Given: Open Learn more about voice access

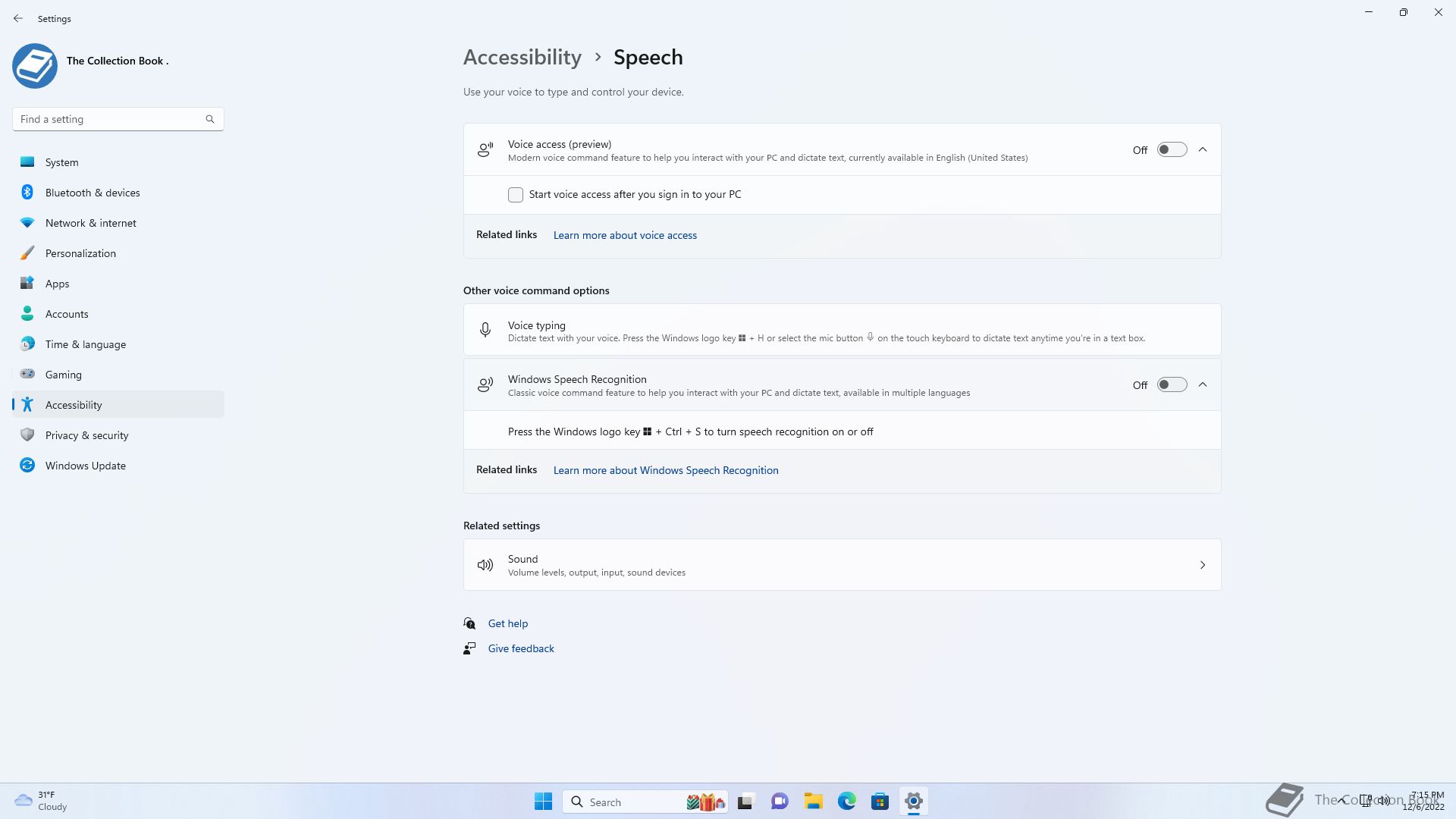Looking at the screenshot, I should click(625, 235).
